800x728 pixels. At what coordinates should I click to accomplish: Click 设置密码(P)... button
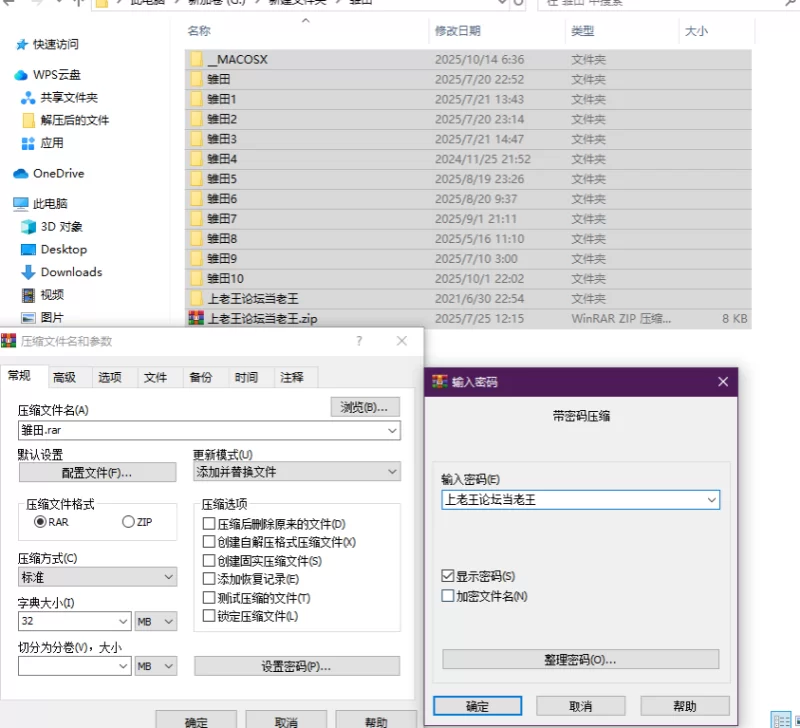pyautogui.click(x=297, y=666)
